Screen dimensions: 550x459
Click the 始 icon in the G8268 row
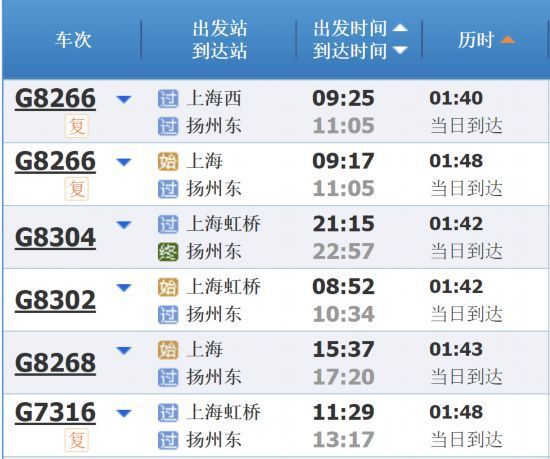[x=168, y=350]
